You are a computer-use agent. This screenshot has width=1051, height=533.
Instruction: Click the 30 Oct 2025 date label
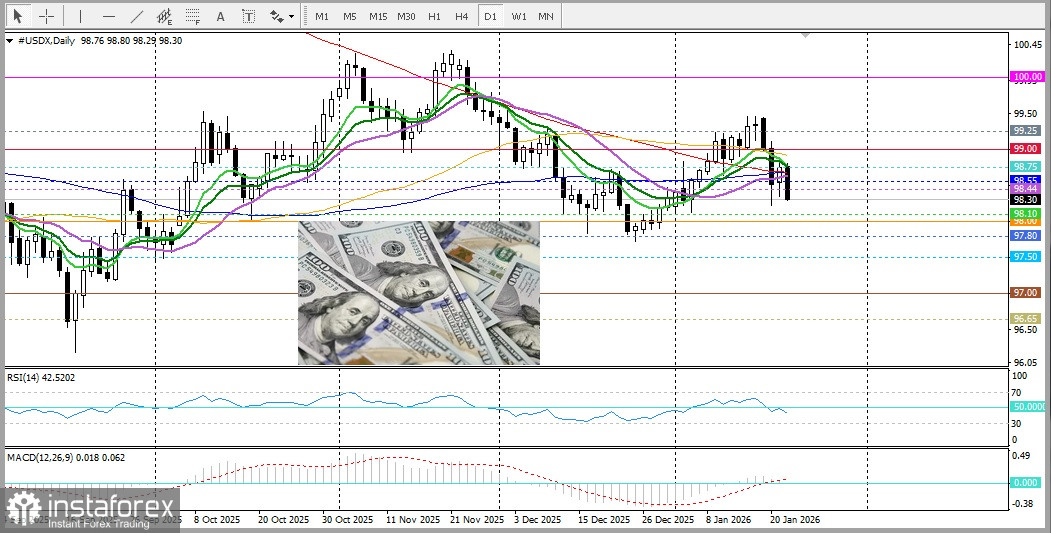point(347,520)
